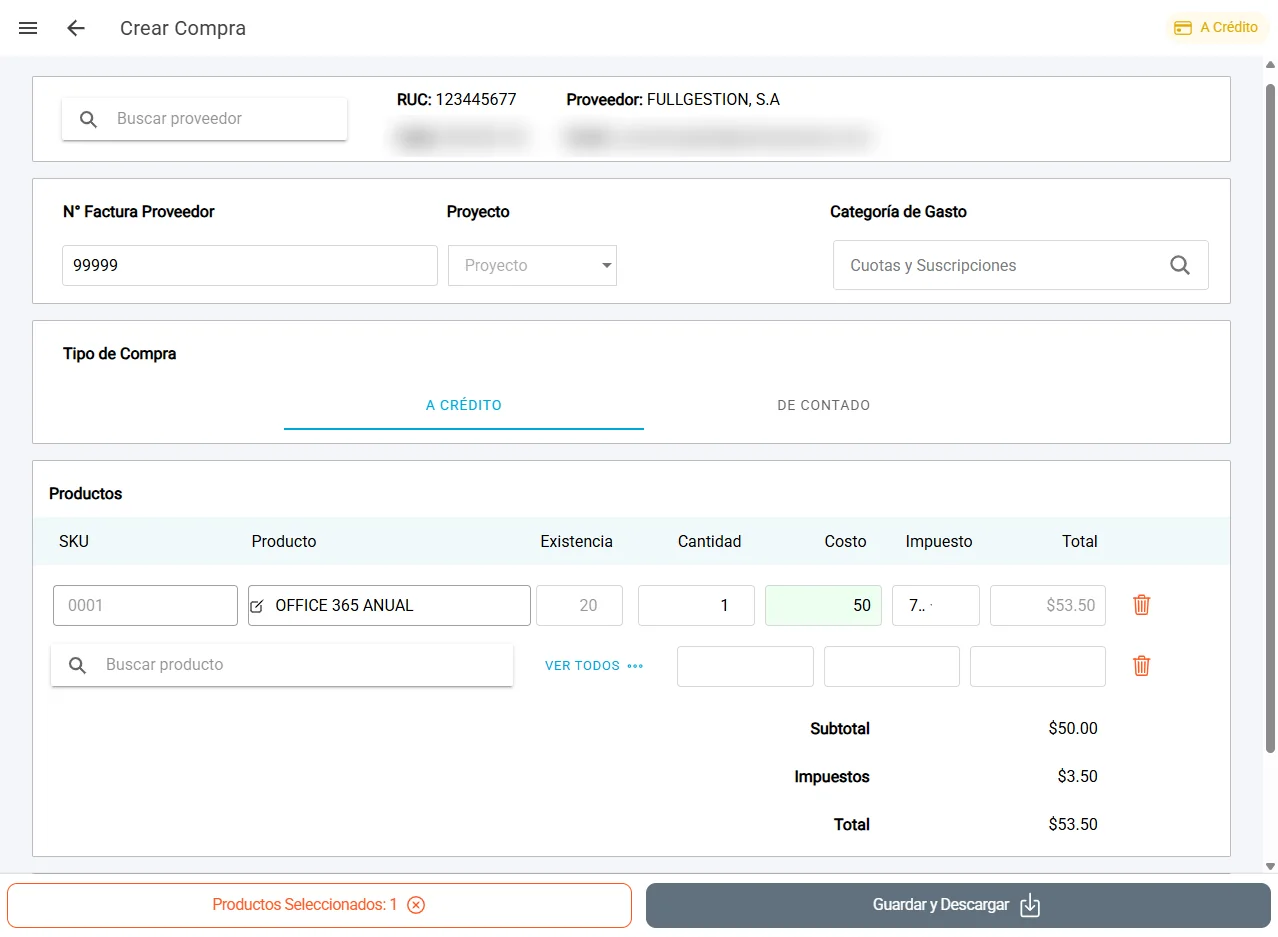
Task: Open the hamburger menu
Action: [x=28, y=28]
